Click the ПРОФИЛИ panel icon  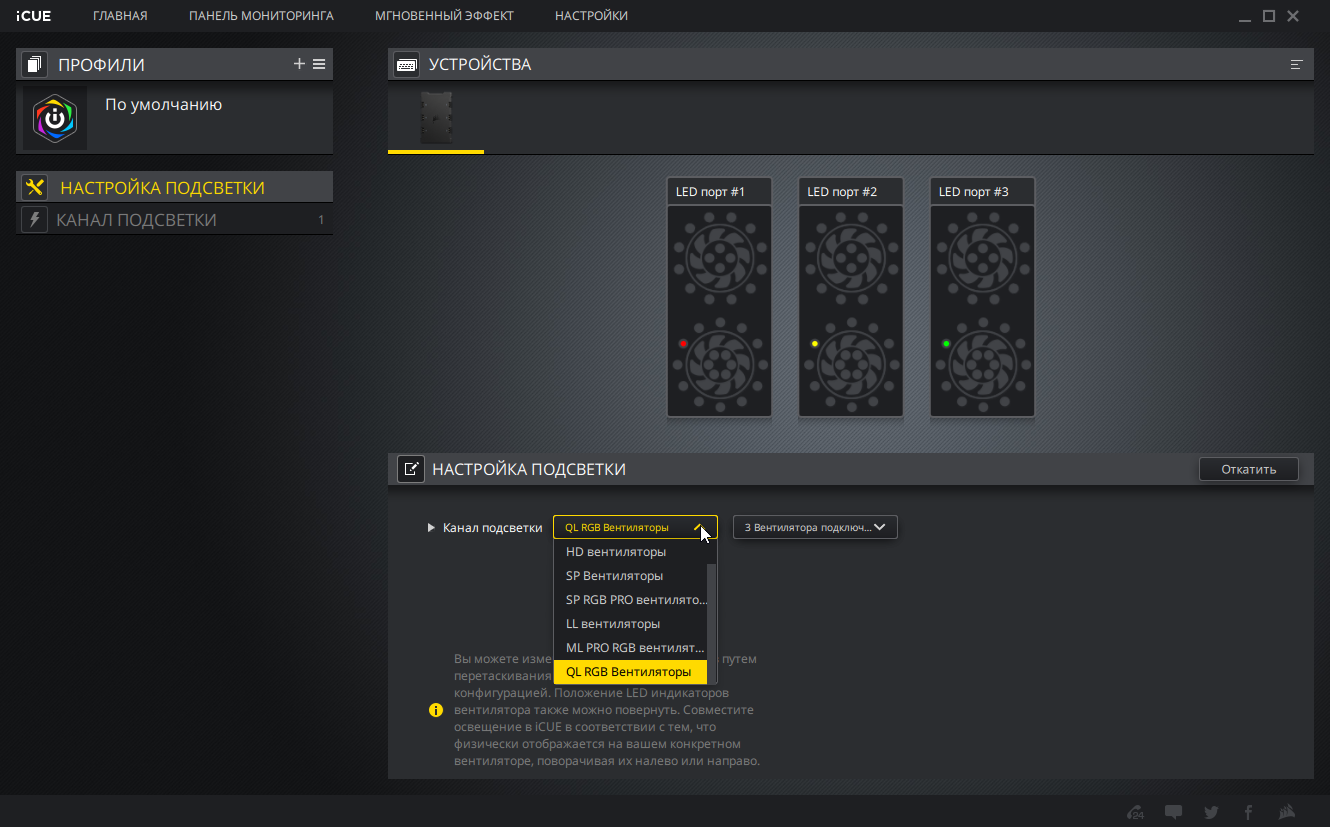tap(35, 65)
